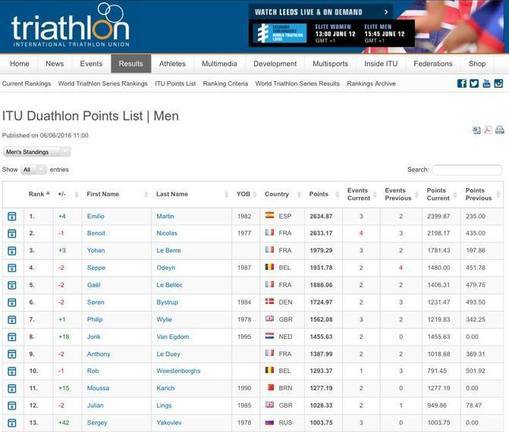Open the News menu

pos(55,64)
